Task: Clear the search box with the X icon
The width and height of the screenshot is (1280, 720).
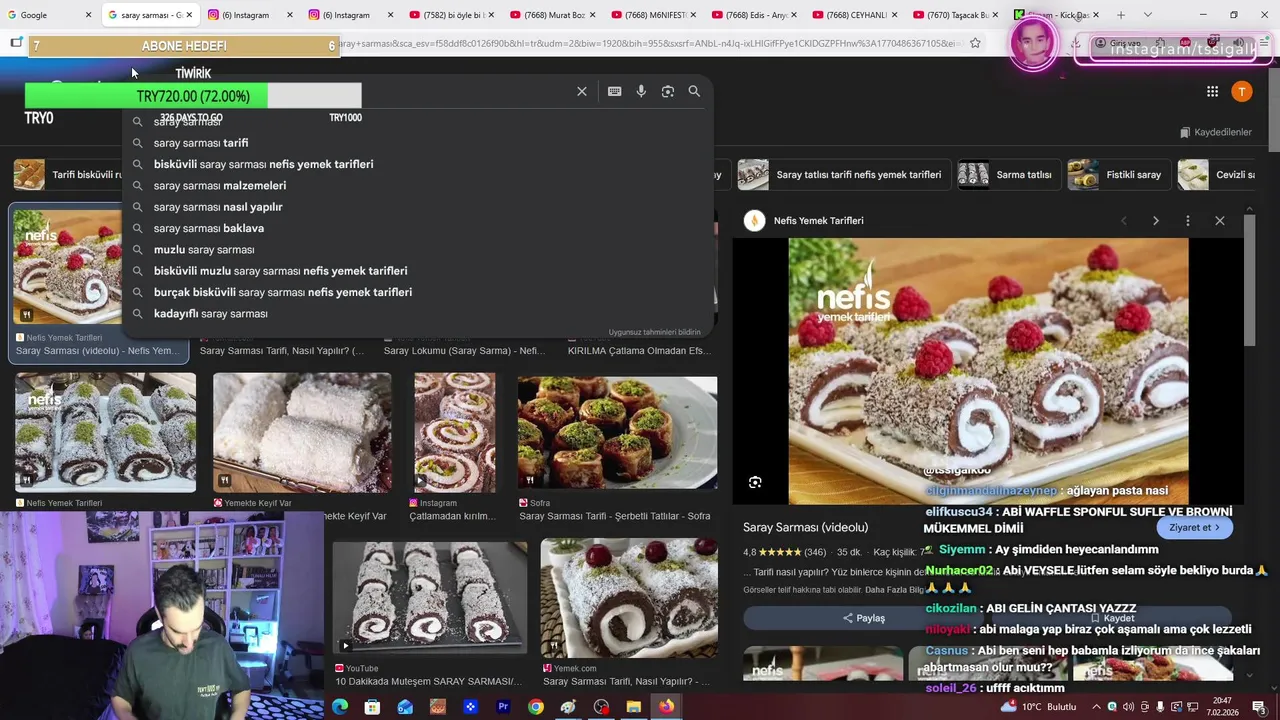Action: click(x=582, y=91)
